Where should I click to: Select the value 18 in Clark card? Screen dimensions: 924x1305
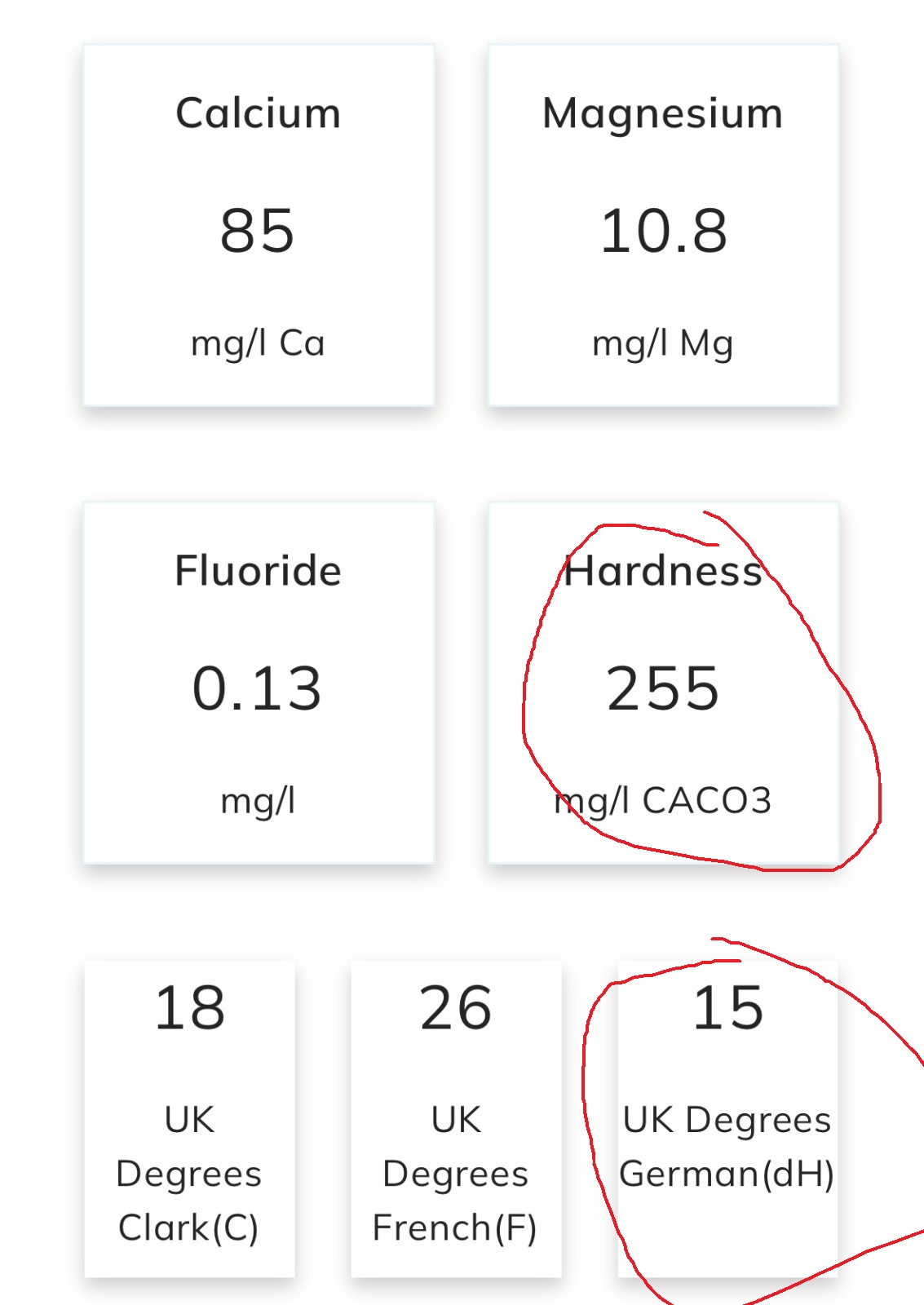coord(189,1007)
